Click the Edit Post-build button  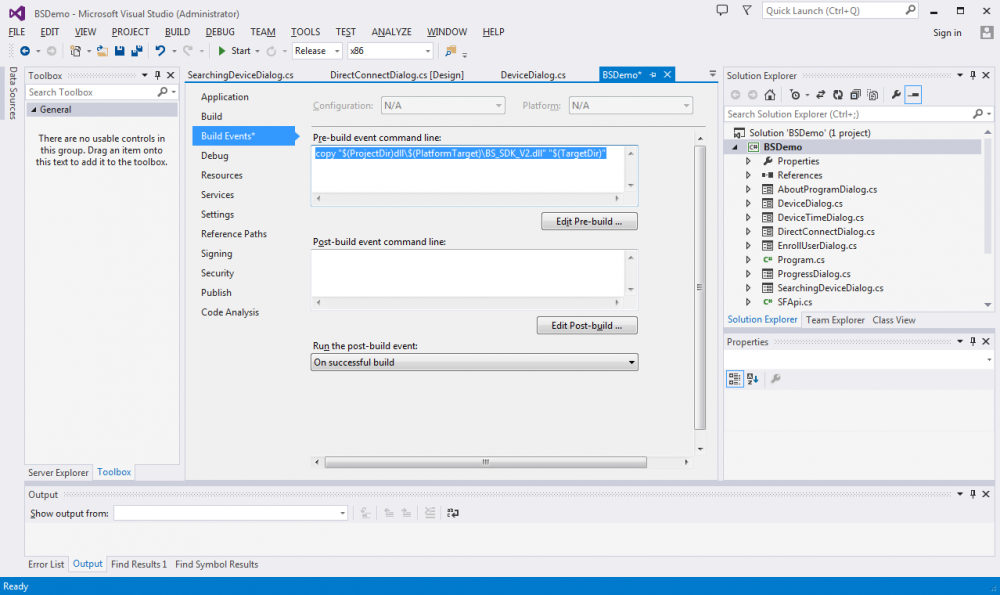pyautogui.click(x=587, y=325)
